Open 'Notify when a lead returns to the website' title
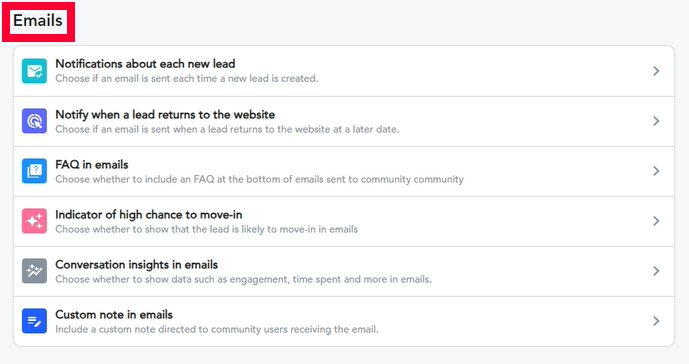This screenshot has width=689, height=364. coord(165,115)
